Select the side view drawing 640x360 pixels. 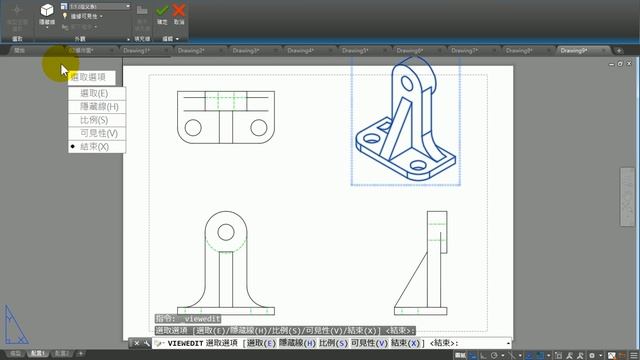click(421, 263)
